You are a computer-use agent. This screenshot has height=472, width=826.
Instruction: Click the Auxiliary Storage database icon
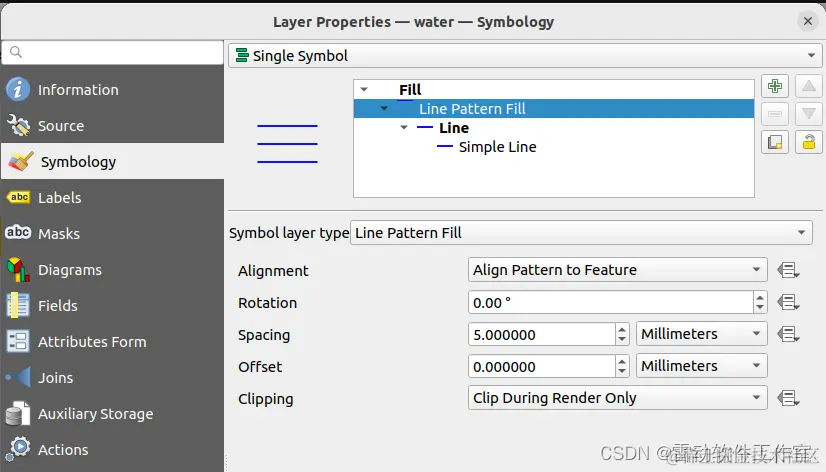[x=18, y=414]
